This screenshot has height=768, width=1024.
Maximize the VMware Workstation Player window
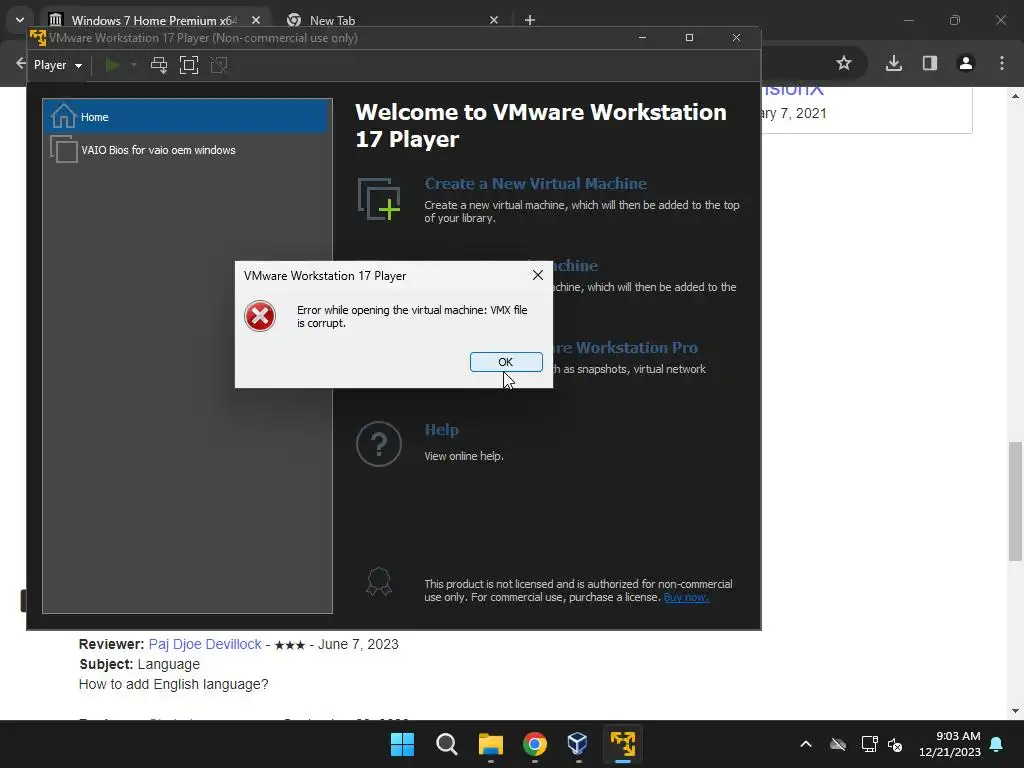coord(689,38)
